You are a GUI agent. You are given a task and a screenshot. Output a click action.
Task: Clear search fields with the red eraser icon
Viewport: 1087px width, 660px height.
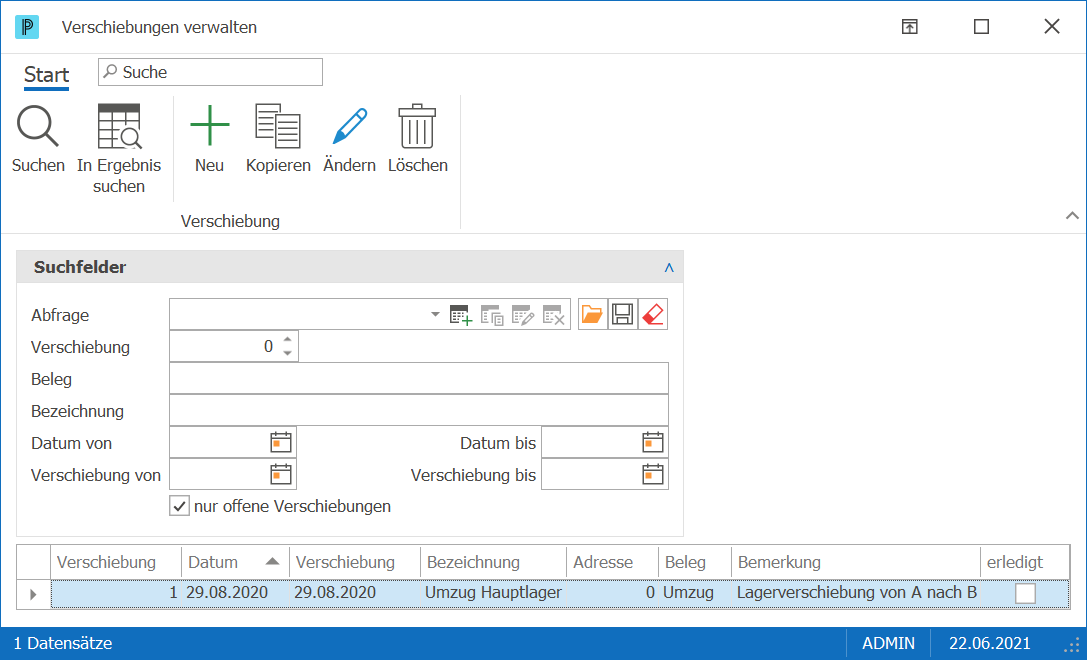pos(652,314)
